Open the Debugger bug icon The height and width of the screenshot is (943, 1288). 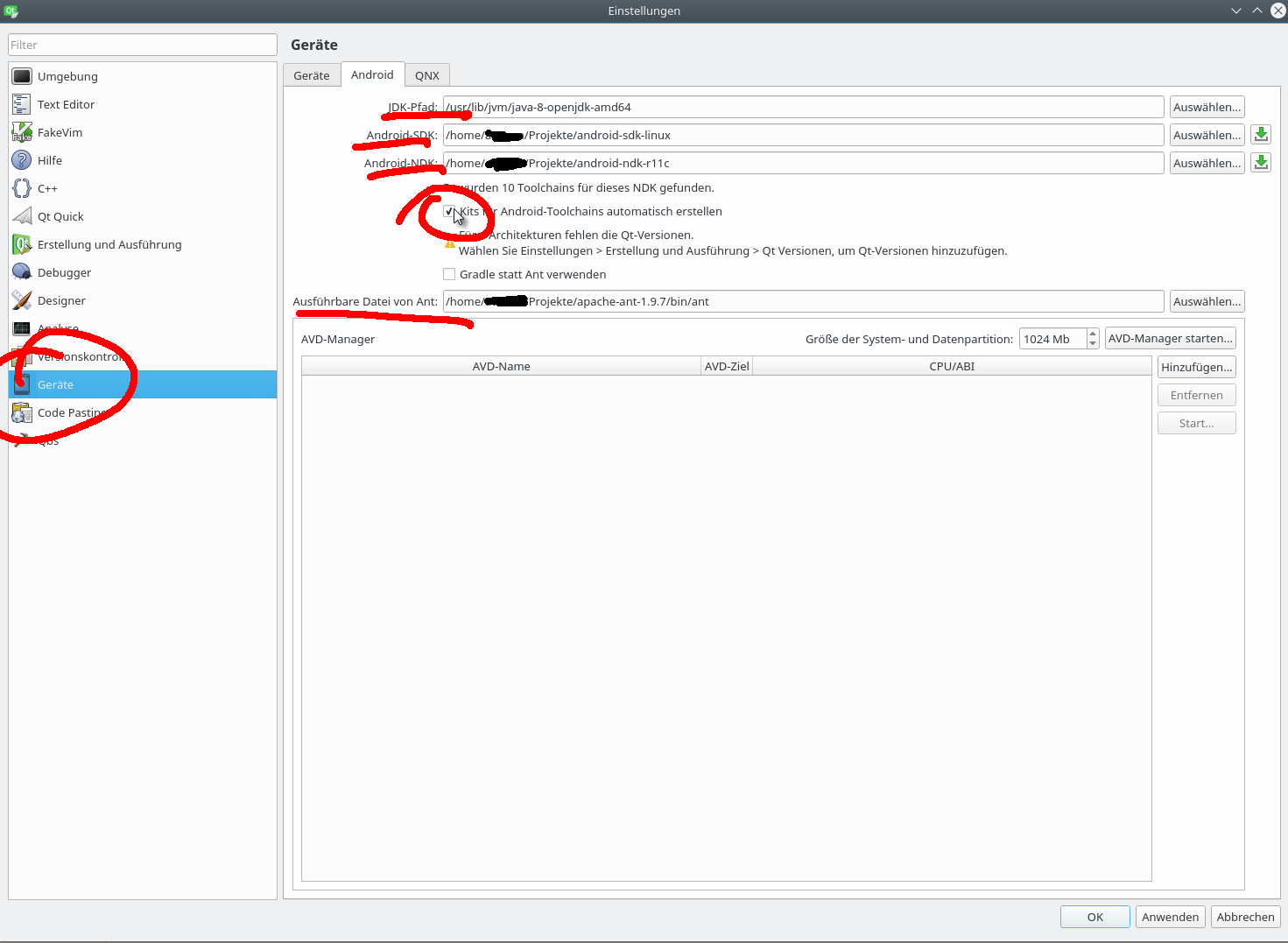point(22,272)
